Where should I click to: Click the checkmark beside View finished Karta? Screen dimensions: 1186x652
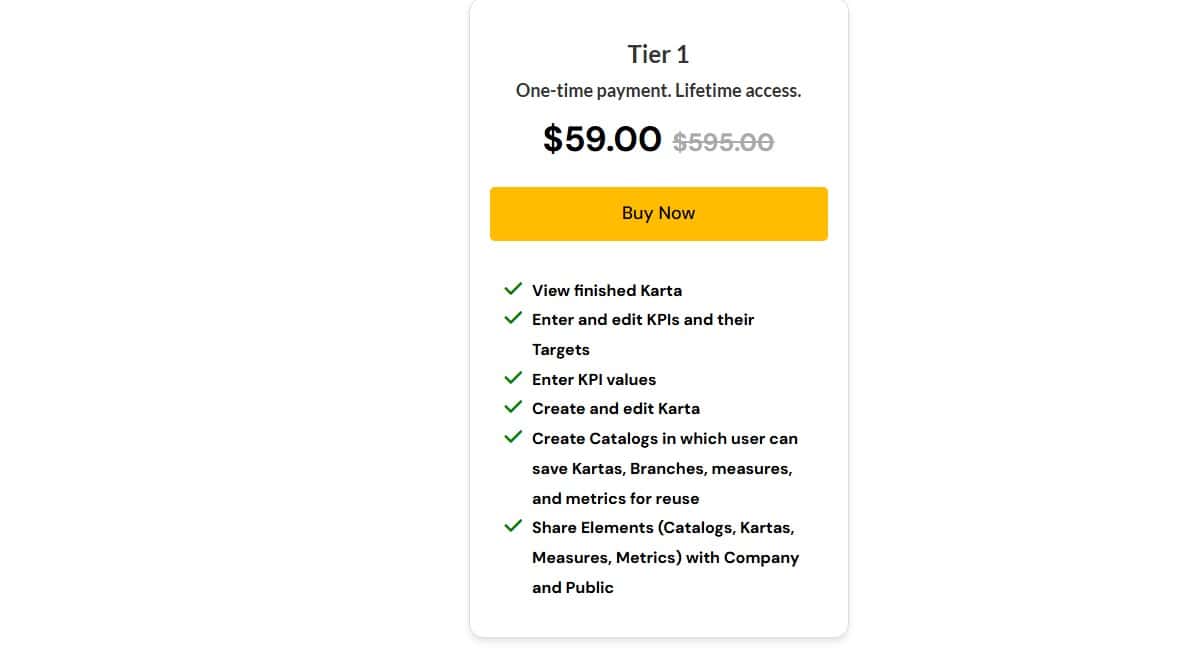[x=513, y=288]
